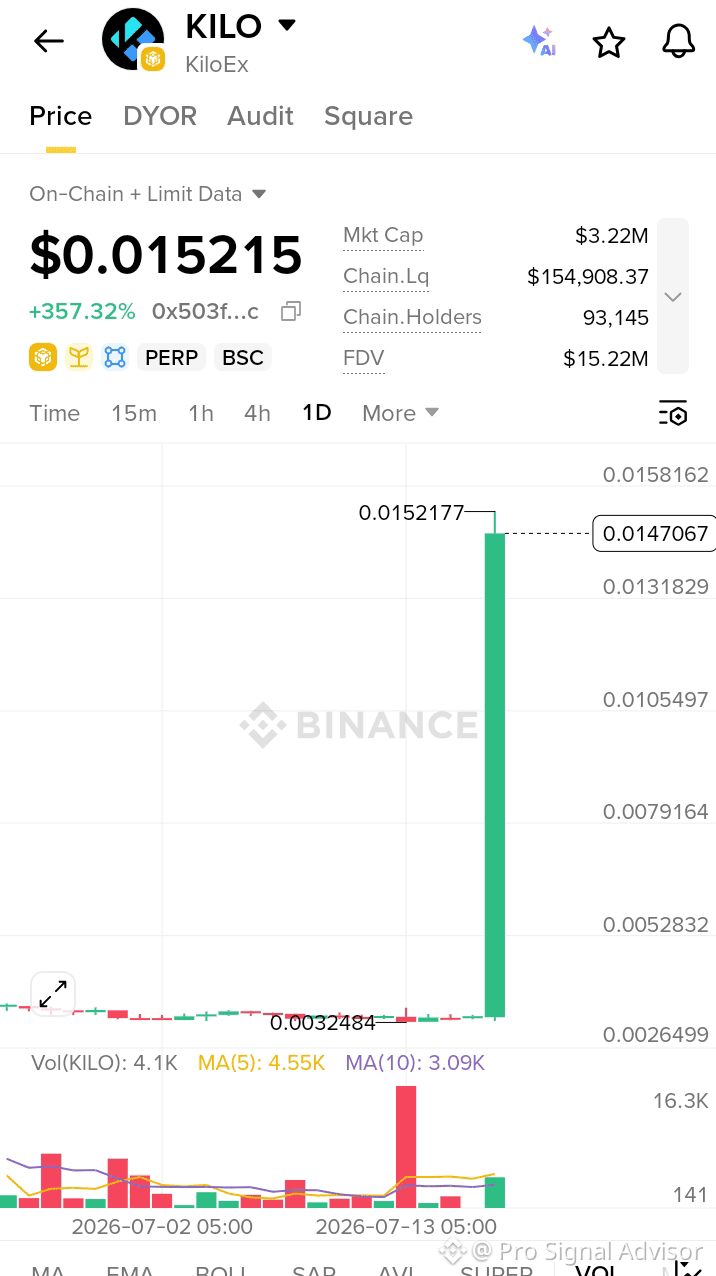Open the KILO token dropdown arrow
This screenshot has width=716, height=1276.
(287, 25)
